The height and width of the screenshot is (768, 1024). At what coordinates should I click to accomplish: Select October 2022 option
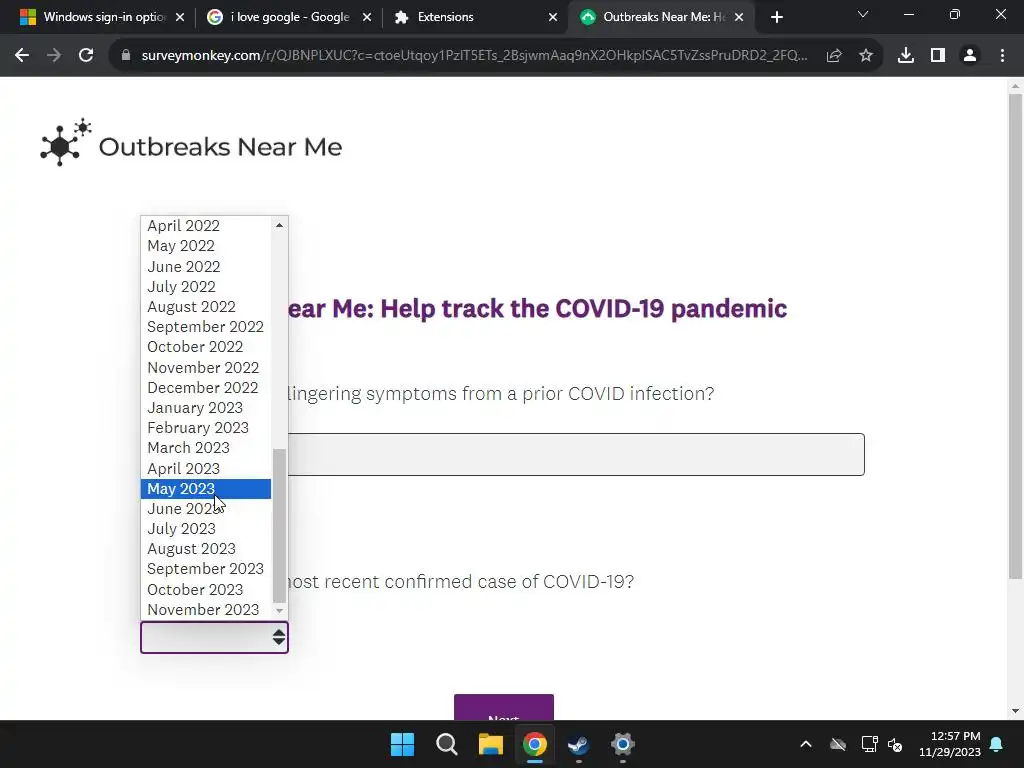click(206, 347)
